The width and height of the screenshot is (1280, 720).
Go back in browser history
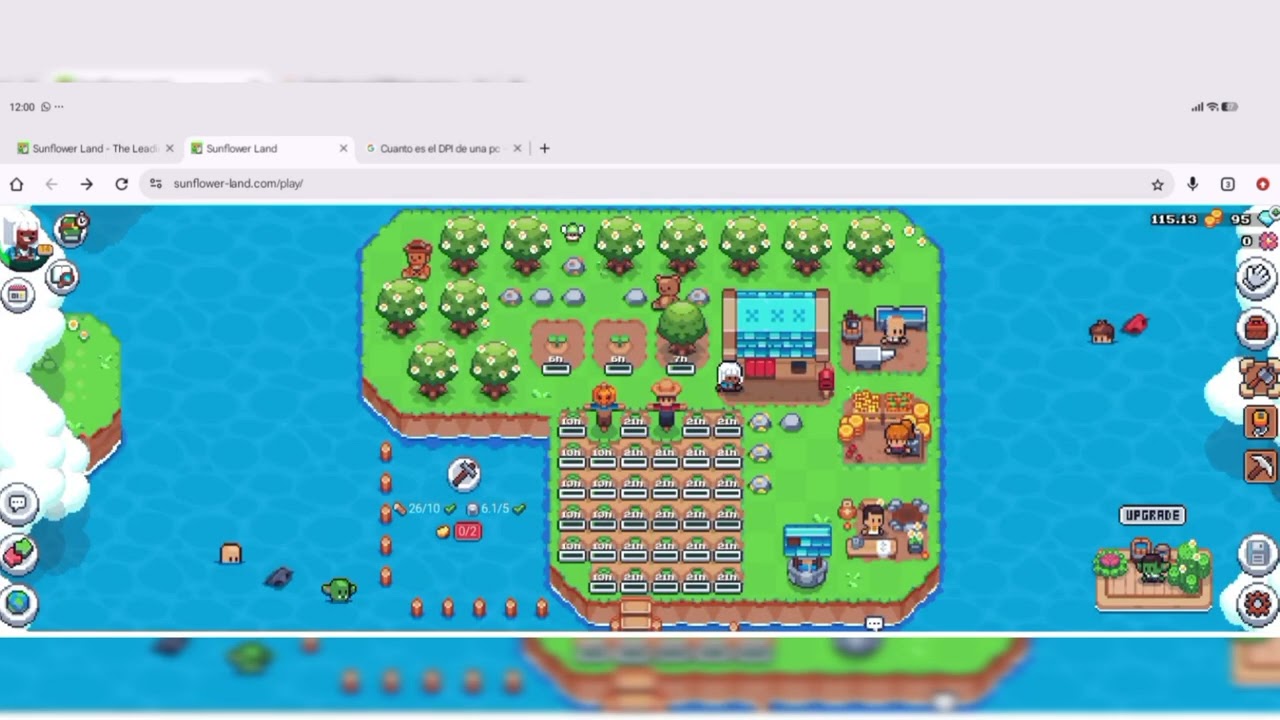click(x=52, y=184)
